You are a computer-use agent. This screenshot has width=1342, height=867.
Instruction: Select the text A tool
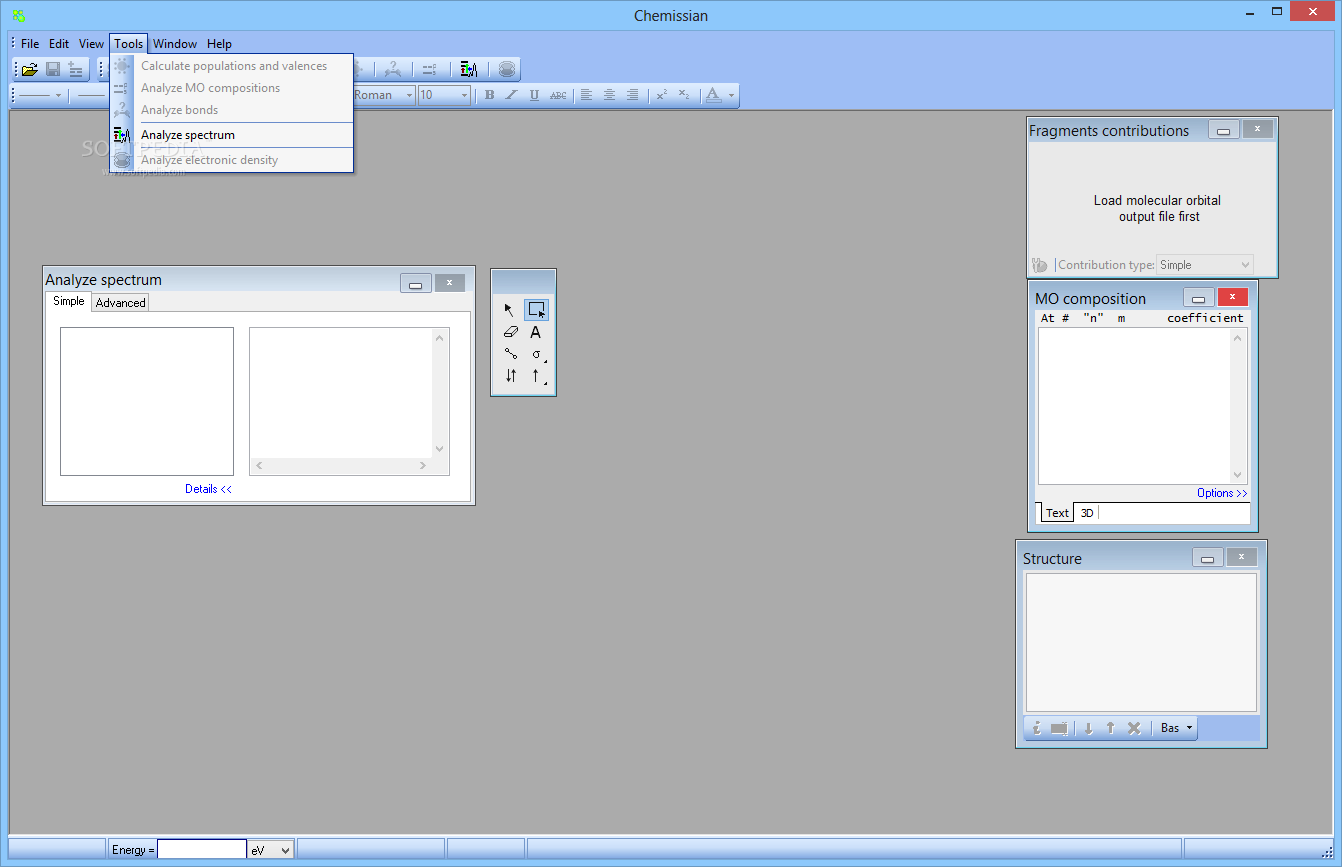point(536,332)
